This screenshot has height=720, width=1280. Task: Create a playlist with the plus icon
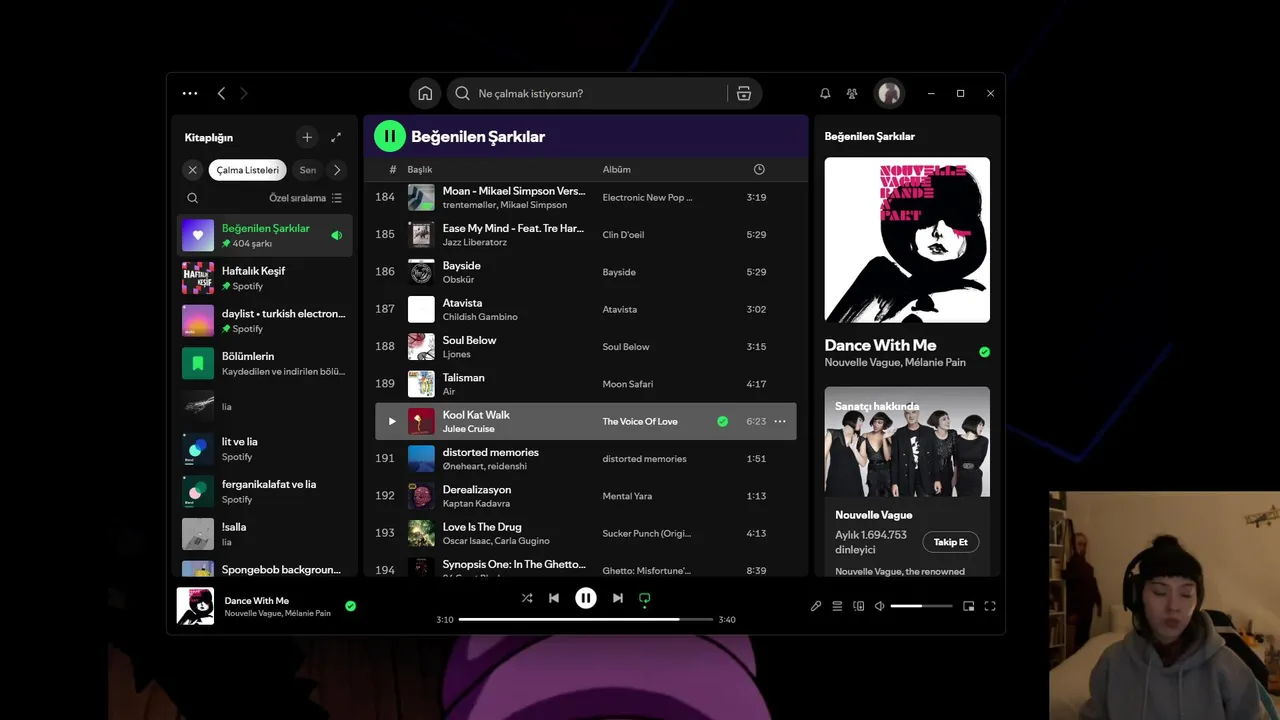tap(307, 137)
